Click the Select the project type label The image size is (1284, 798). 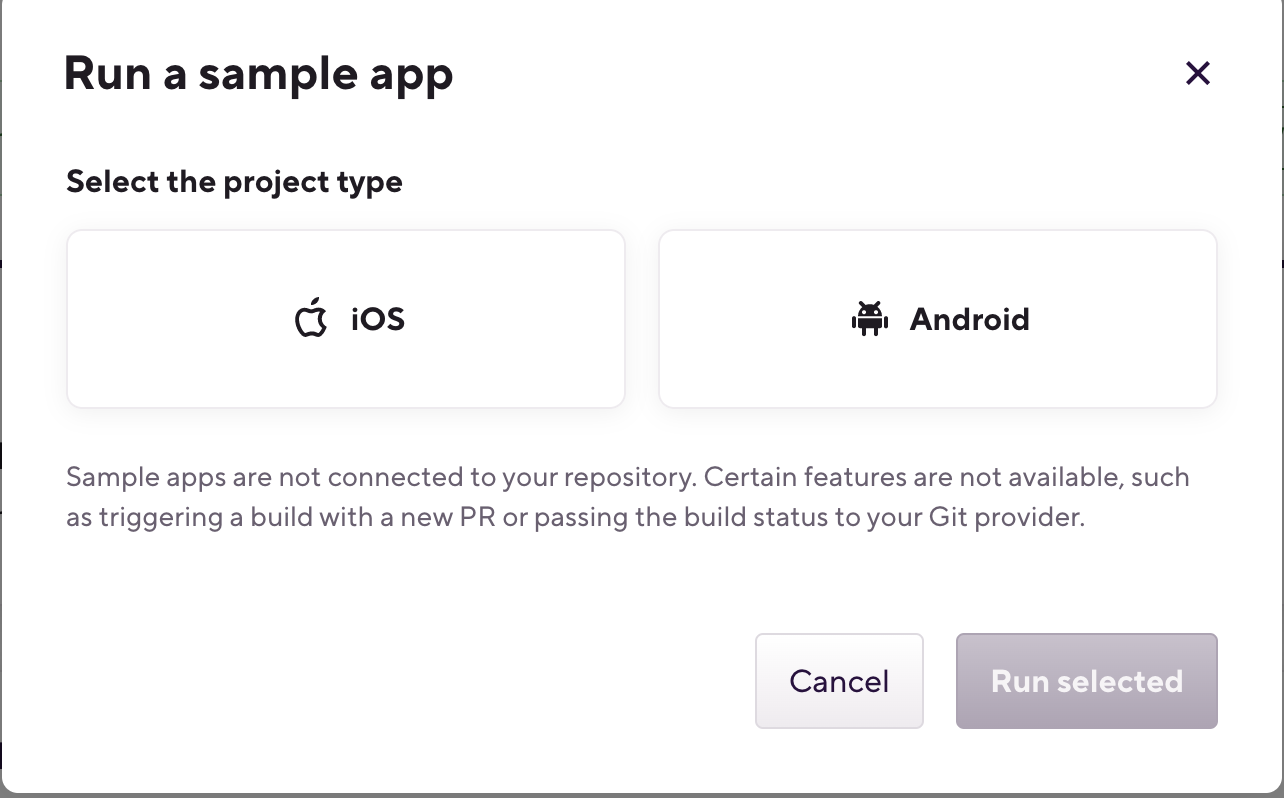(234, 182)
